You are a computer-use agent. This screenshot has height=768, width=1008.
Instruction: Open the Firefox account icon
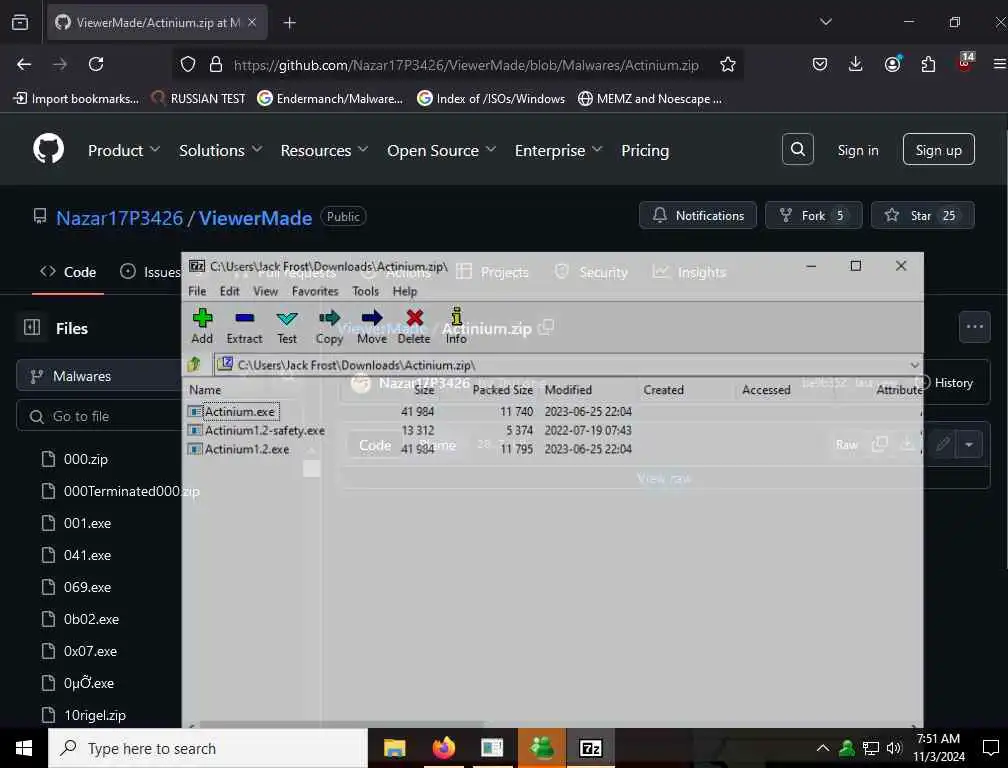coord(892,64)
